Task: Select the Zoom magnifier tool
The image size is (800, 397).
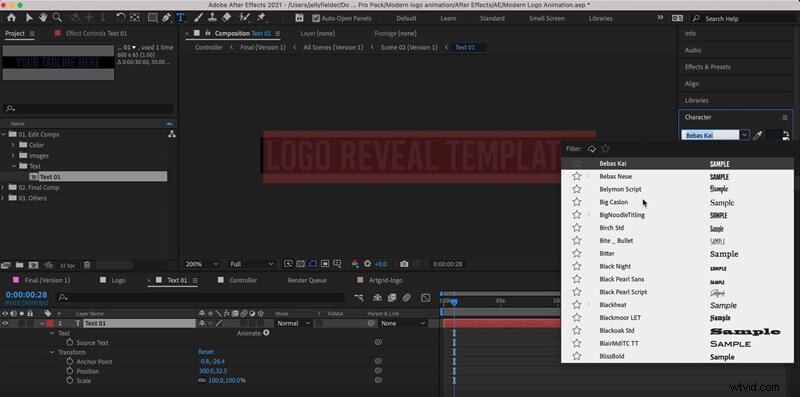Action: pyautogui.click(x=57, y=18)
